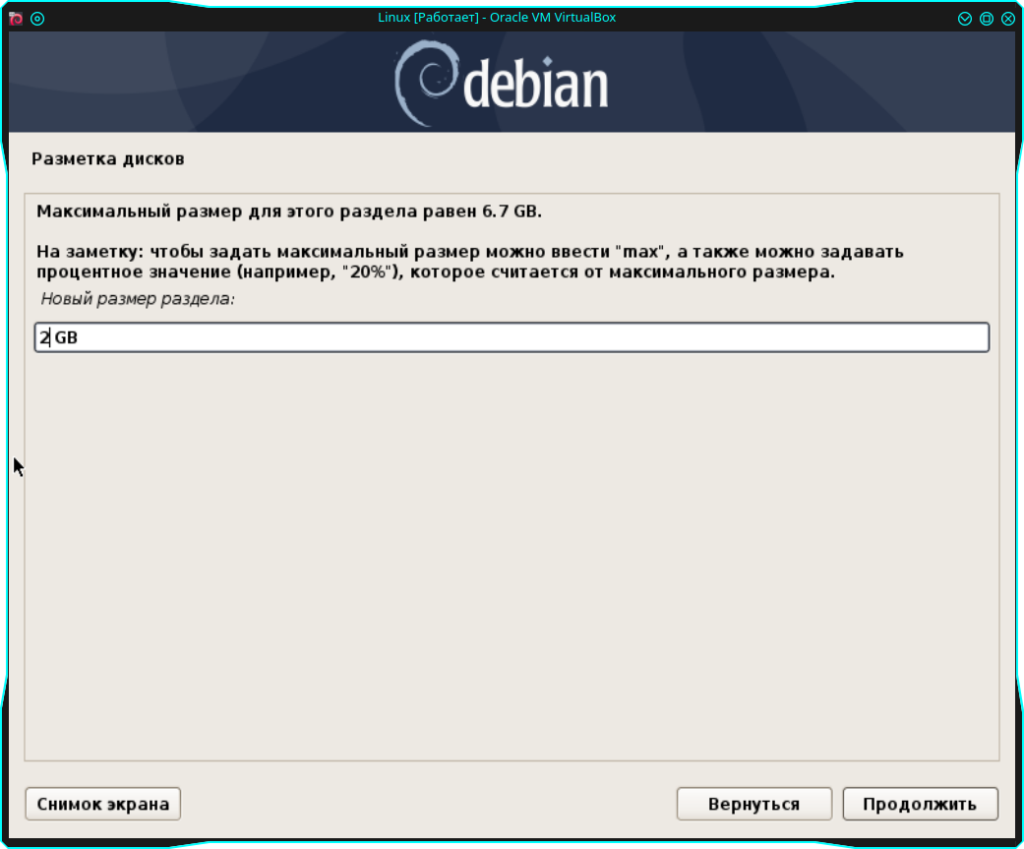1024x849 pixels.
Task: Click the На заметку hint paragraph
Action: 470,262
